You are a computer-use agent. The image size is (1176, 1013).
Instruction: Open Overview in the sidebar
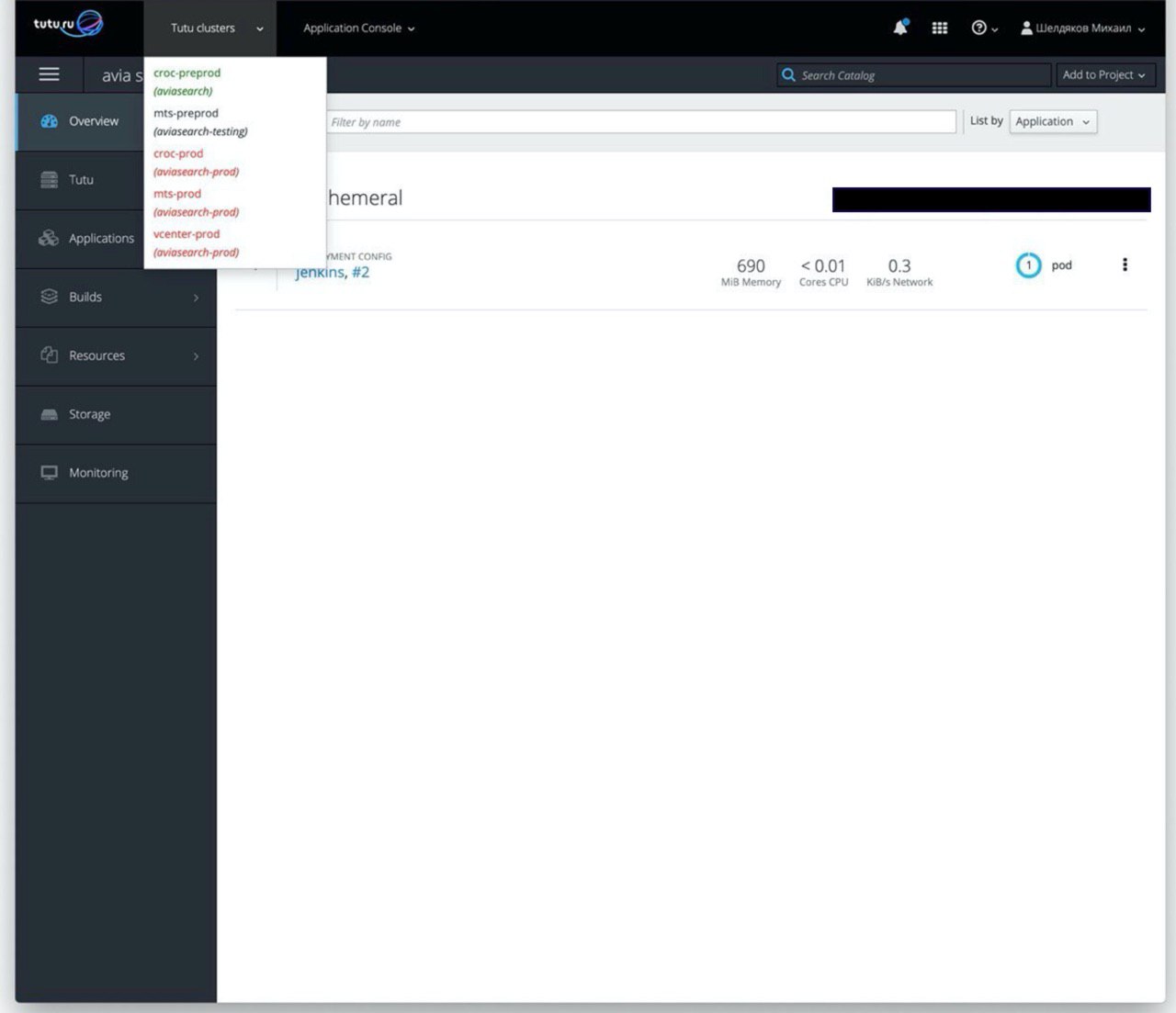pyautogui.click(x=94, y=121)
